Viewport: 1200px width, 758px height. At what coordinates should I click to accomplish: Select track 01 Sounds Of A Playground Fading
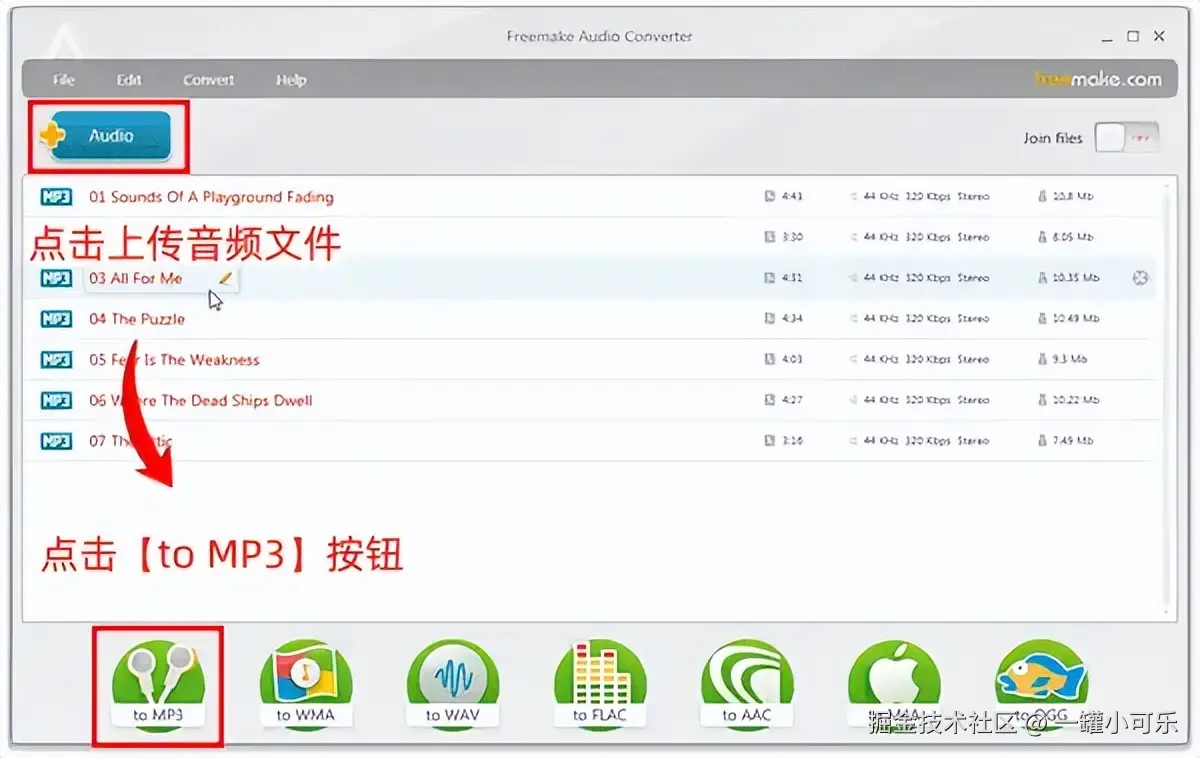[211, 197]
